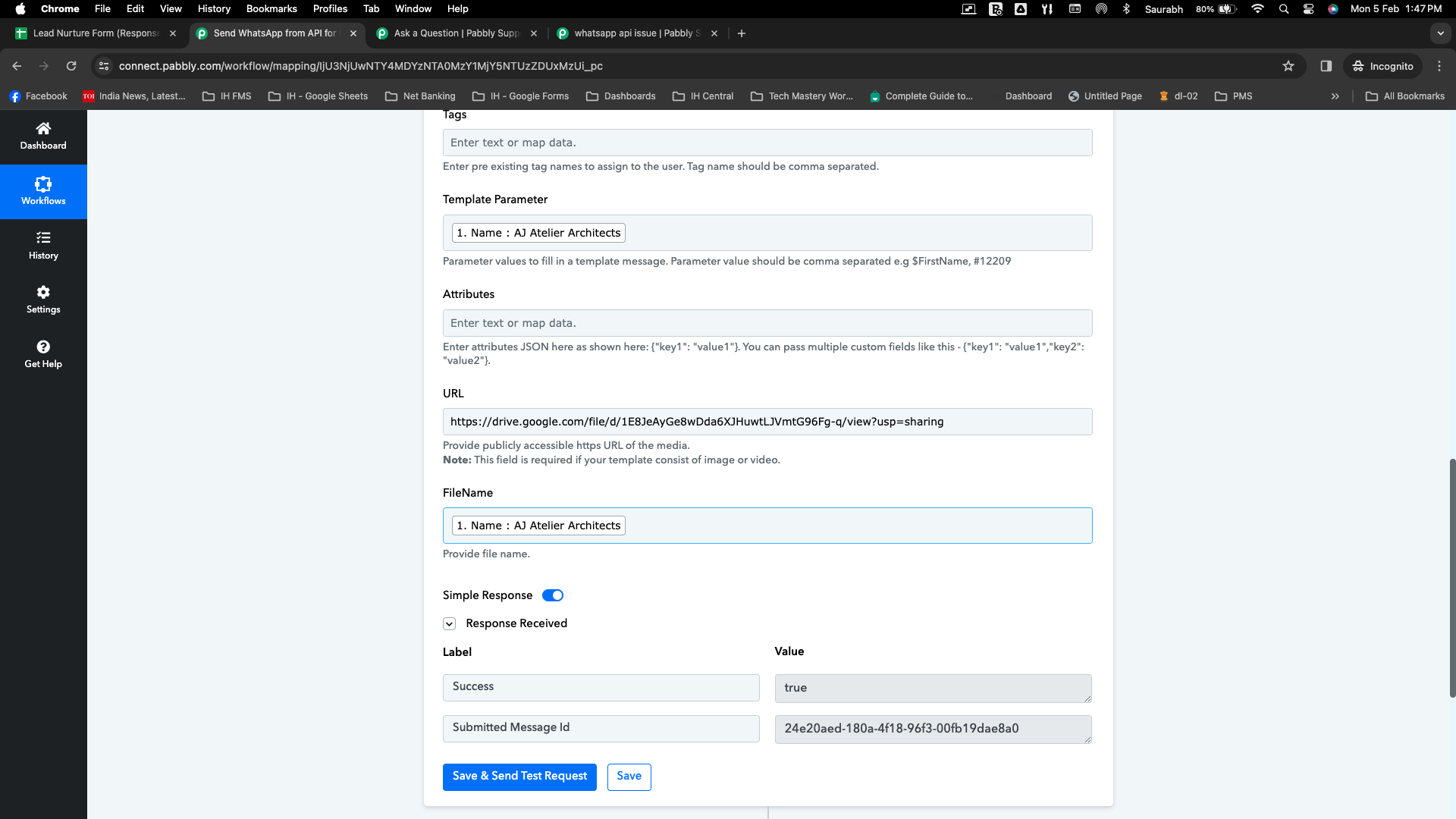Open the Apple menu
Screen dimensions: 1456x819
point(20,9)
